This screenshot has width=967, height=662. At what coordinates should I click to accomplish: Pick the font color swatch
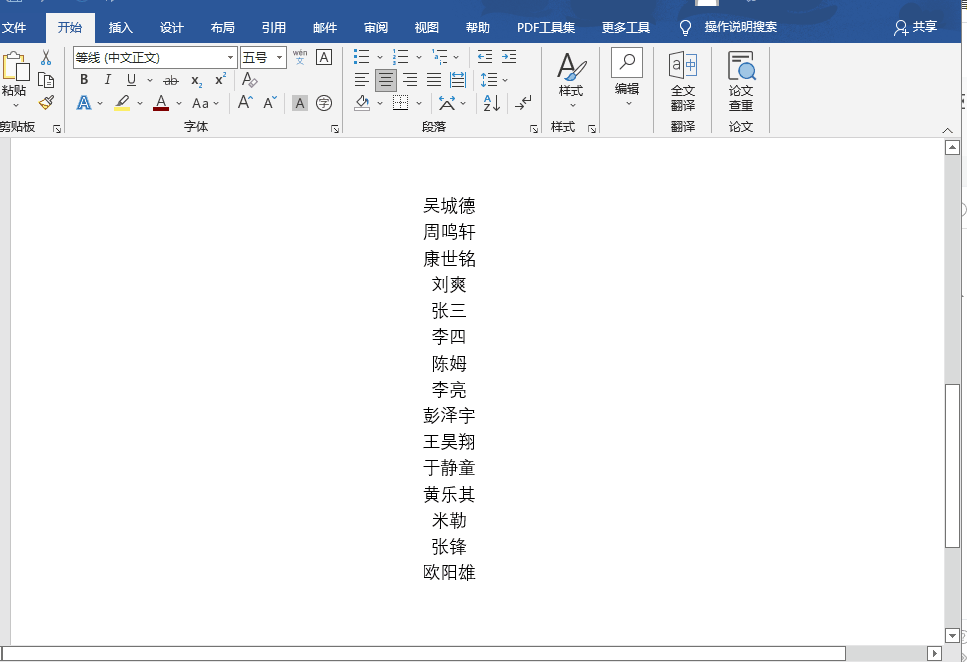[x=162, y=103]
